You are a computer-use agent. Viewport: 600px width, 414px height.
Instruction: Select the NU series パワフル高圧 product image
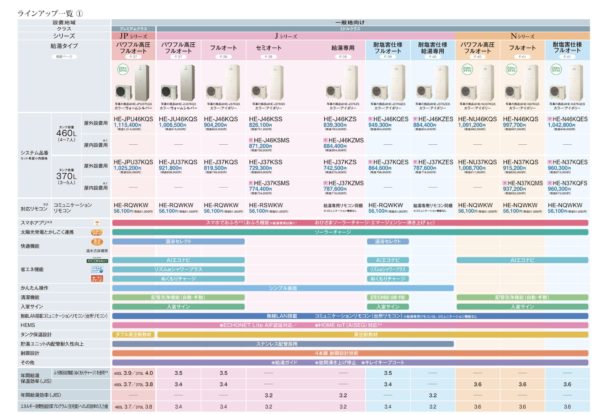tap(477, 83)
